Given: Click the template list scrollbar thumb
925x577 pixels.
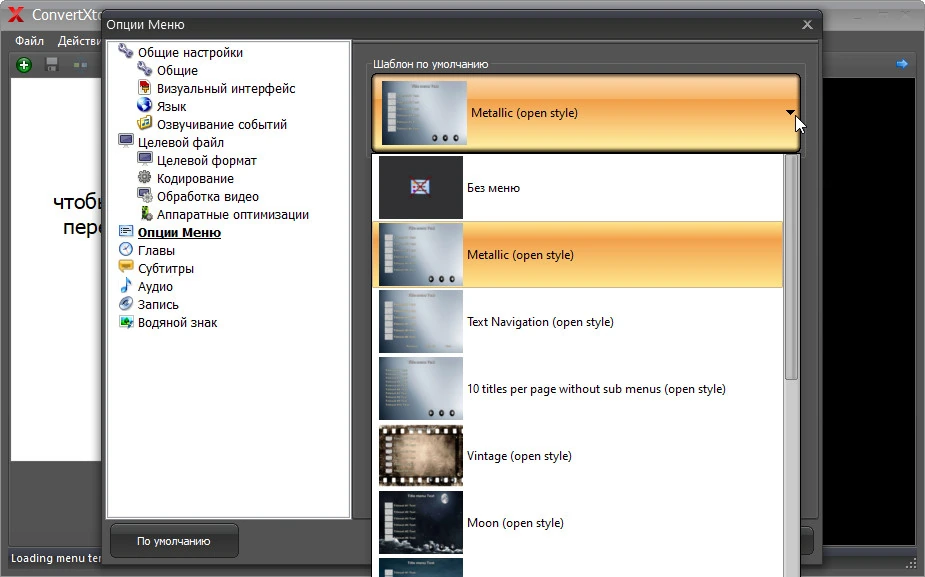Looking at the screenshot, I should pyautogui.click(x=792, y=267).
